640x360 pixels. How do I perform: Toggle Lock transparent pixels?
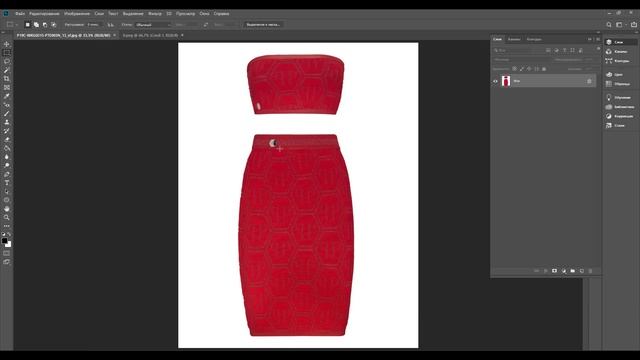[x=515, y=69]
